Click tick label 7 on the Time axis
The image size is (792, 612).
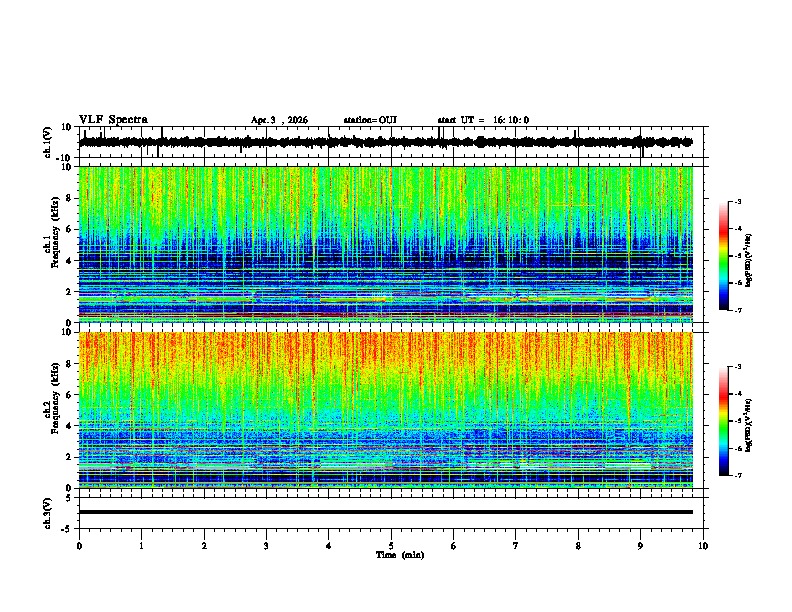coord(516,546)
